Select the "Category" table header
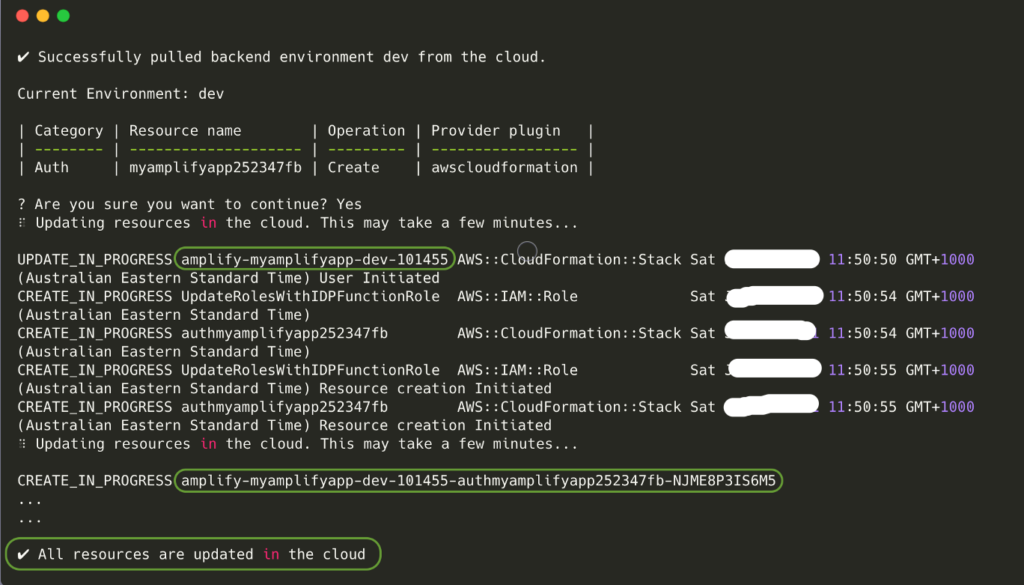Screen dimensions: 1024x585 69,131
